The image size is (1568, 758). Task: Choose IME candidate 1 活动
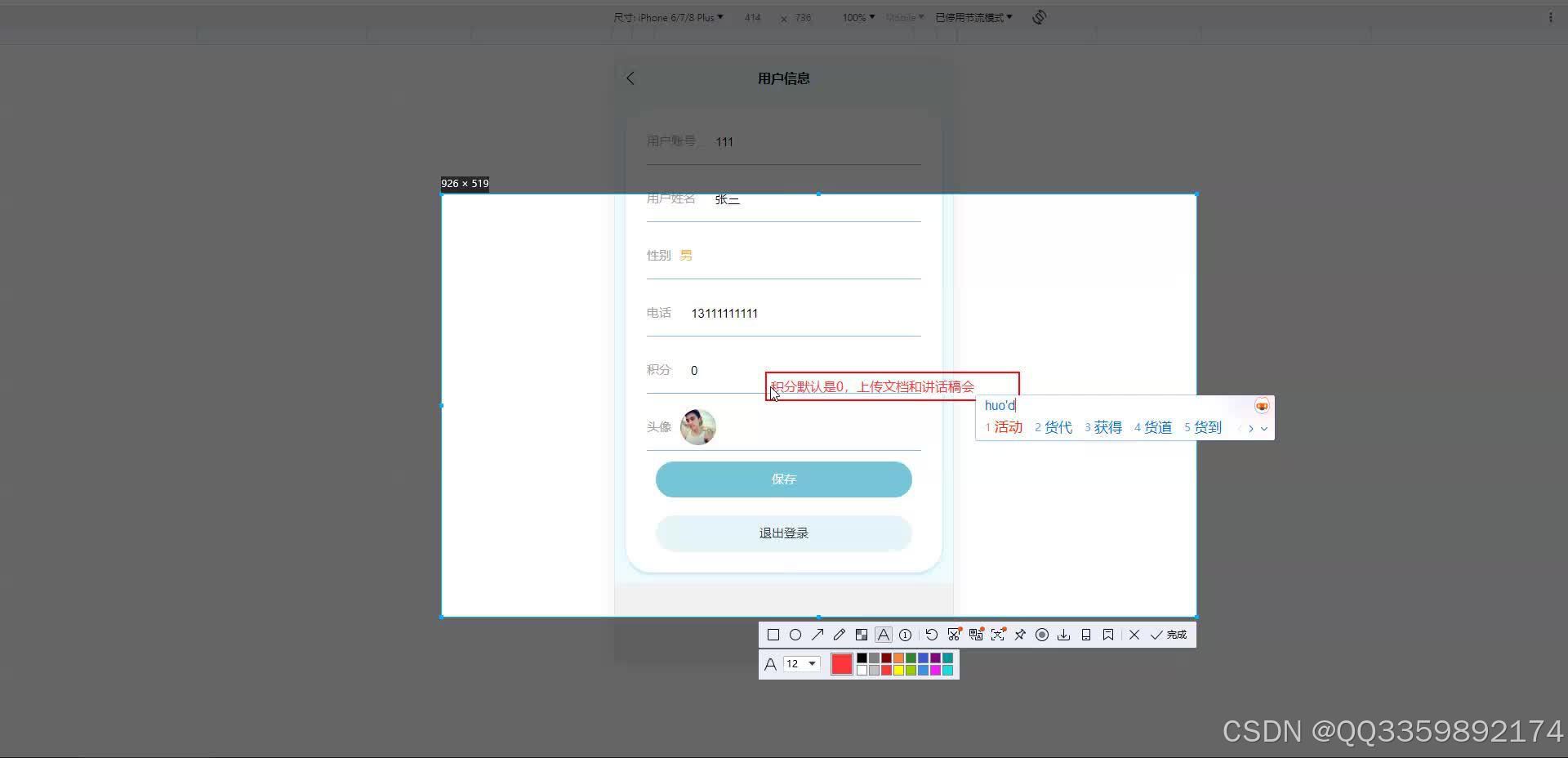(x=1004, y=427)
